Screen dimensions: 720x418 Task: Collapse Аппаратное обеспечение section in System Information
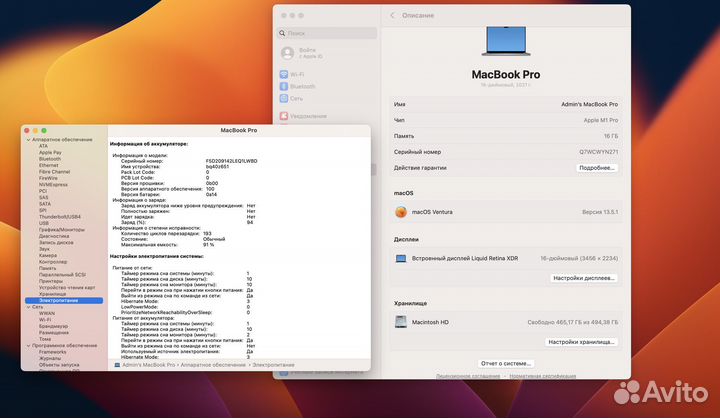coord(28,140)
